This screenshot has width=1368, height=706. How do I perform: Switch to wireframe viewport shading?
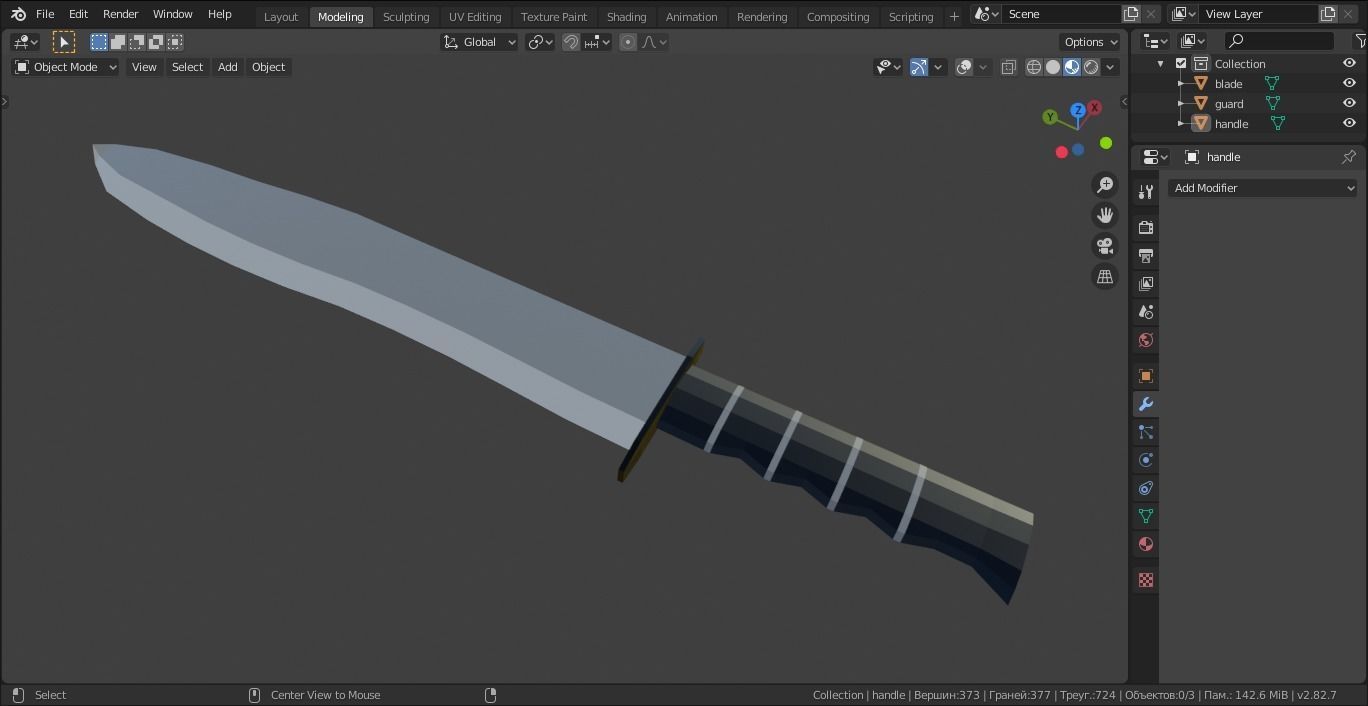point(1034,67)
